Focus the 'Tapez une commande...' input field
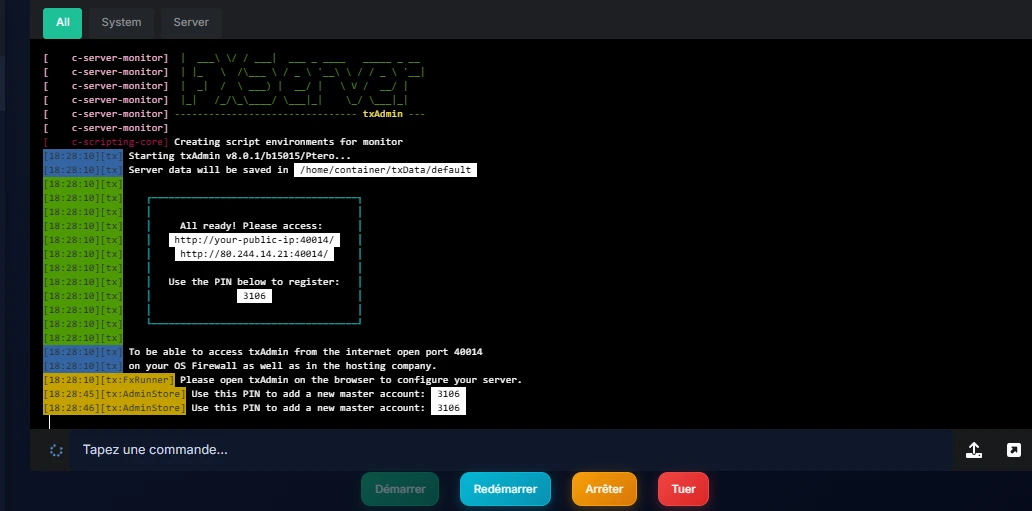This screenshot has width=1032, height=511. pos(511,450)
